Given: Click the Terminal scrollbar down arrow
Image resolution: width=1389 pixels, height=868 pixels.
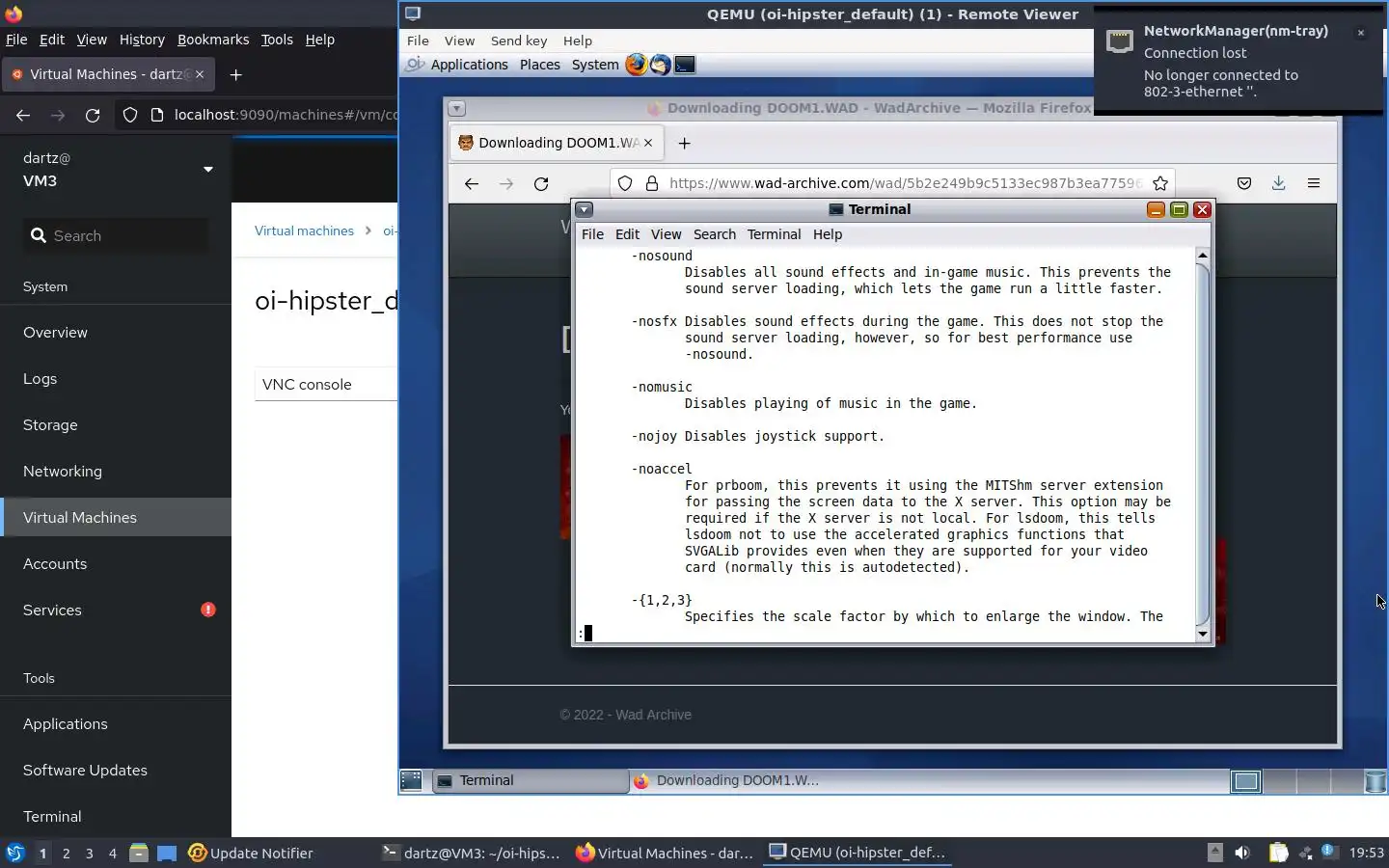Looking at the screenshot, I should click(x=1202, y=634).
